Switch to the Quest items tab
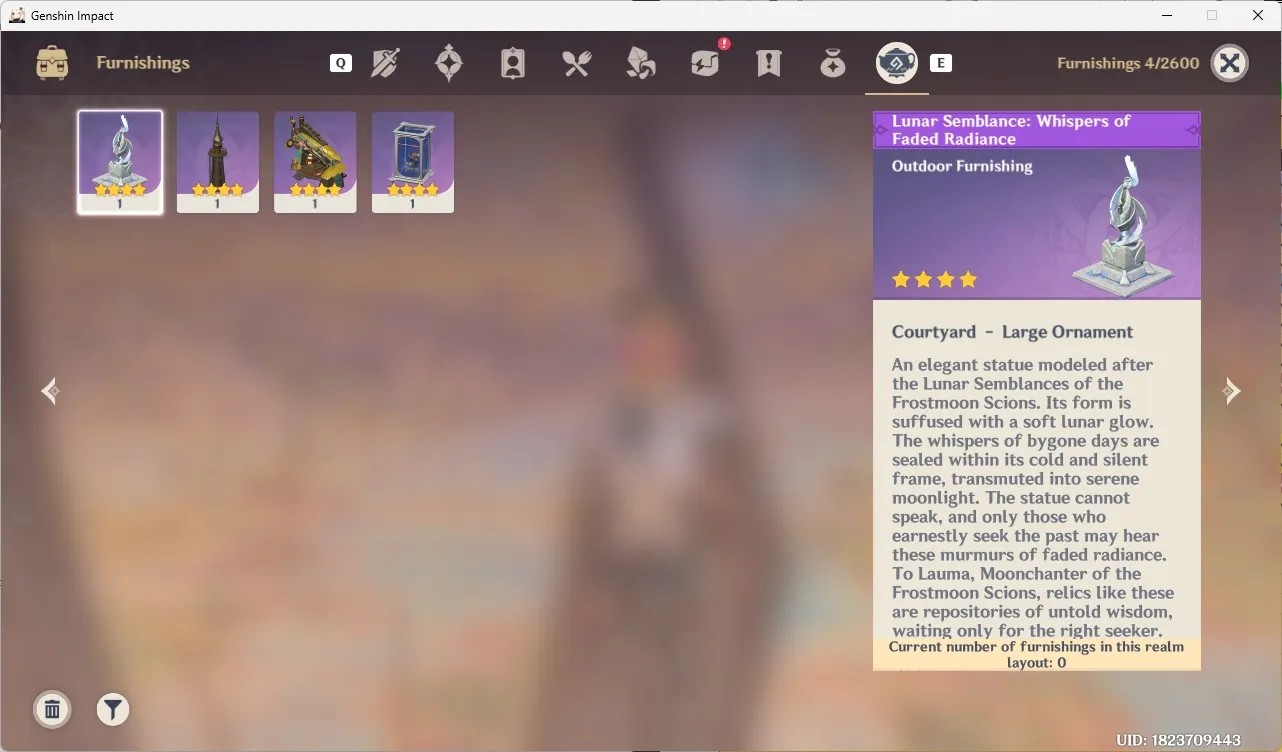The height and width of the screenshot is (752, 1282). [769, 63]
